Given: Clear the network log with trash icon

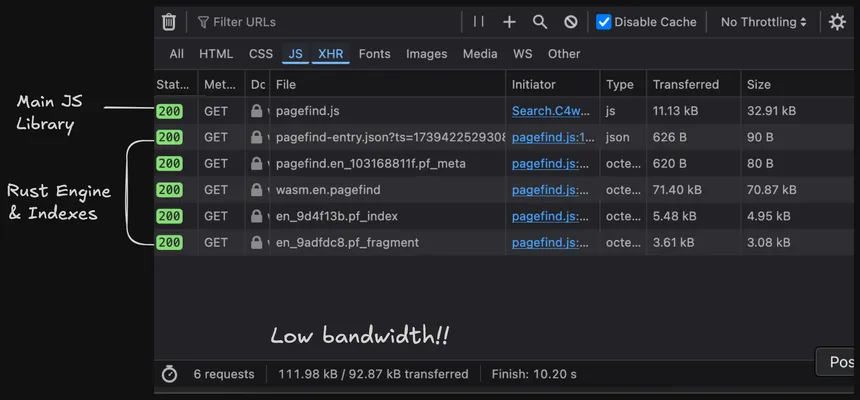Looking at the screenshot, I should click(x=169, y=22).
